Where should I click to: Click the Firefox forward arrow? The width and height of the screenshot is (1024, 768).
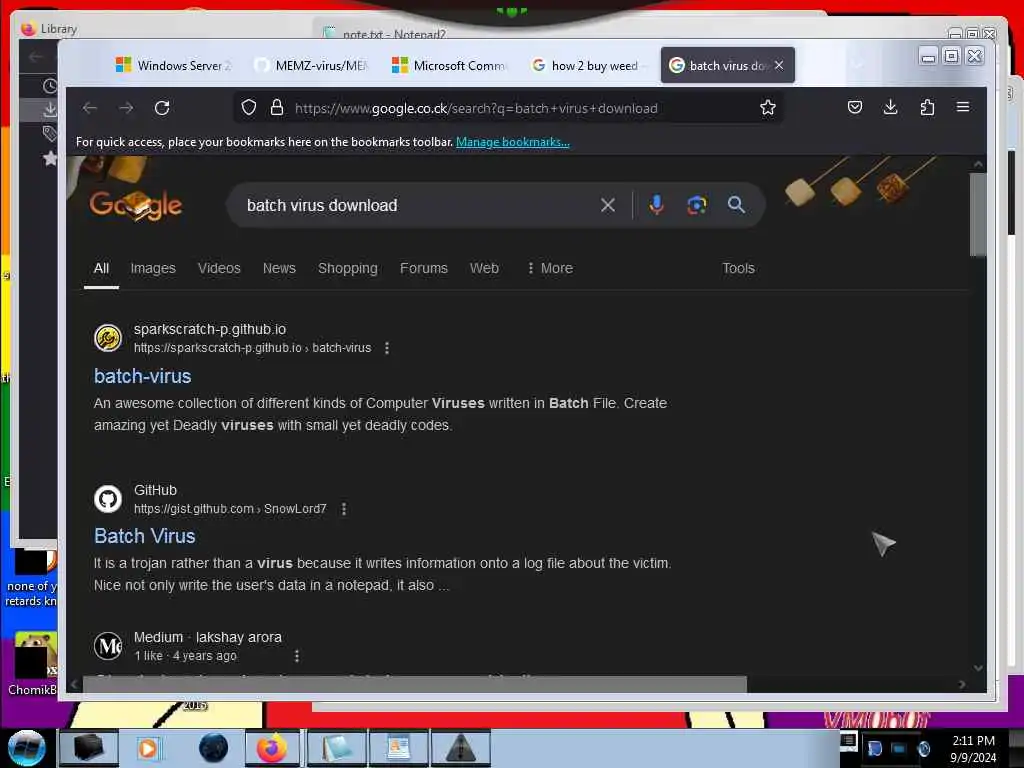click(x=126, y=108)
